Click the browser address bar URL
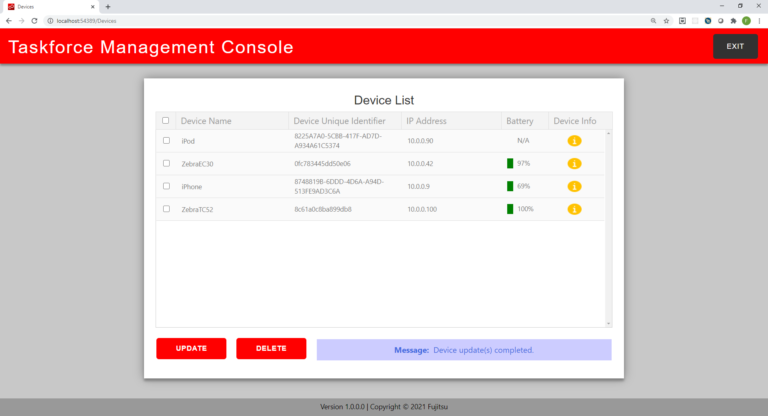Viewport: 768px width, 416px height. [86, 21]
